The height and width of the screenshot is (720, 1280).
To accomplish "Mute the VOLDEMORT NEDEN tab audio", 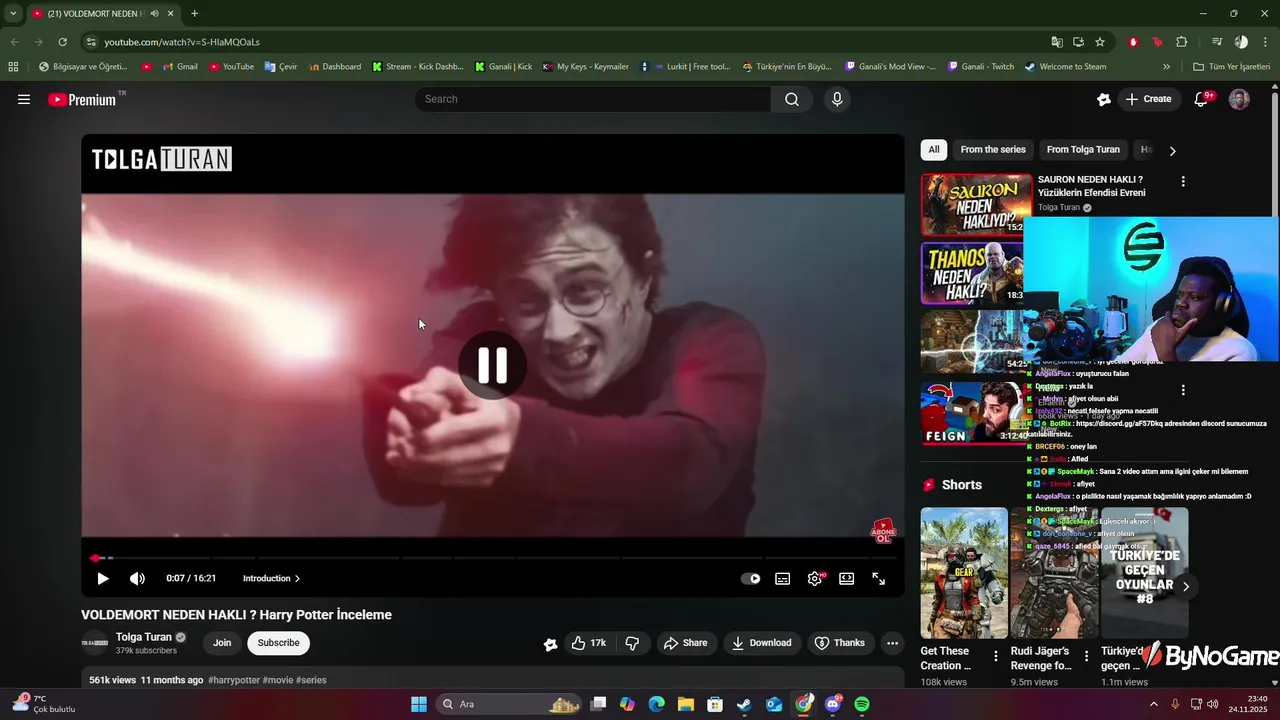I will pos(154,14).
